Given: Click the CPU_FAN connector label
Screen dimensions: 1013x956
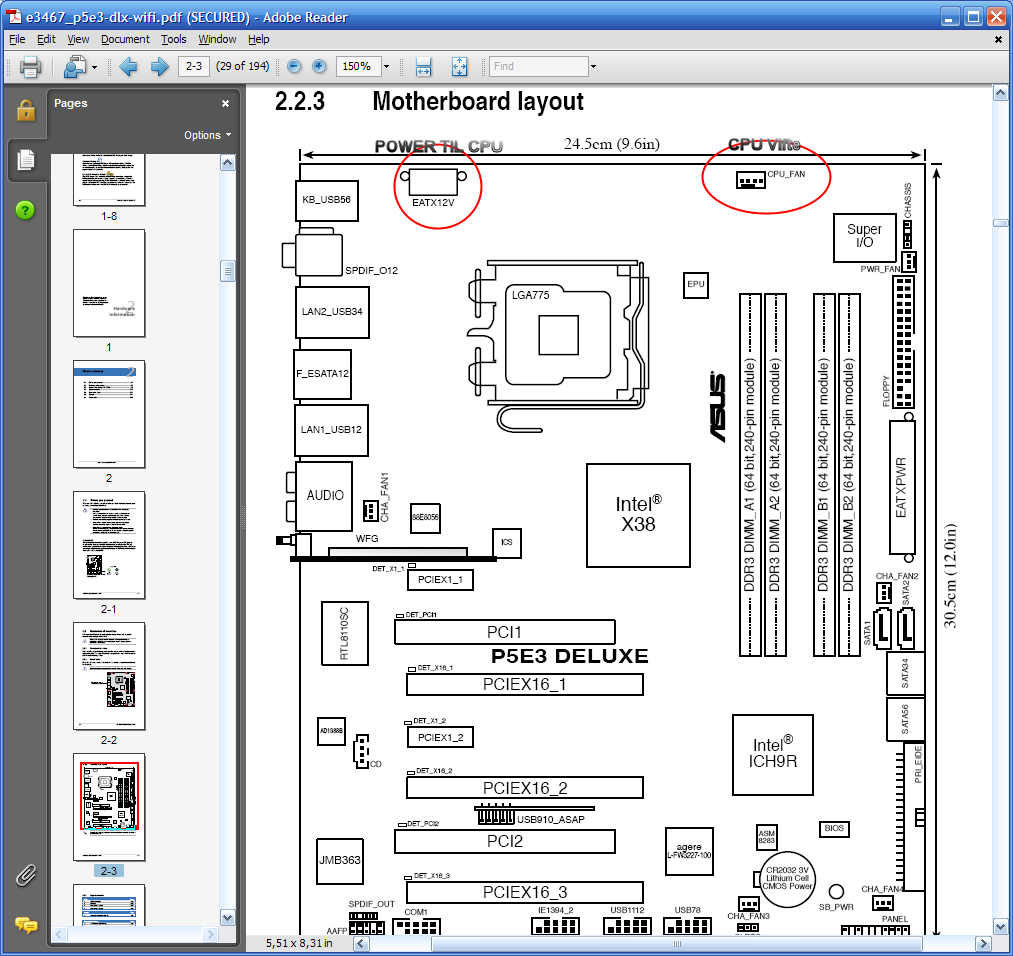Looking at the screenshot, I should point(786,174).
